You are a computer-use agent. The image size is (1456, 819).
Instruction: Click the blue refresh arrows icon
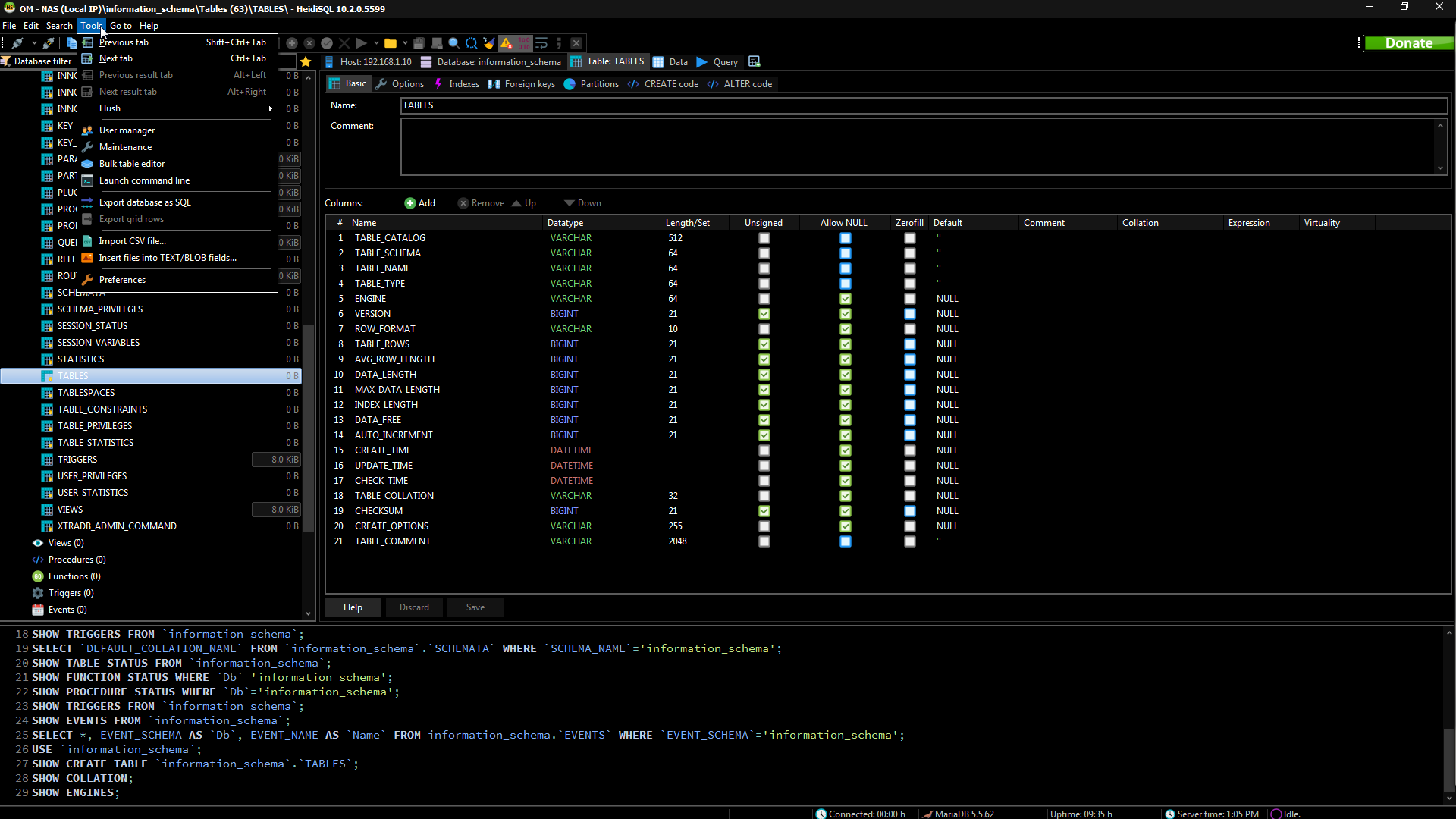(x=471, y=43)
